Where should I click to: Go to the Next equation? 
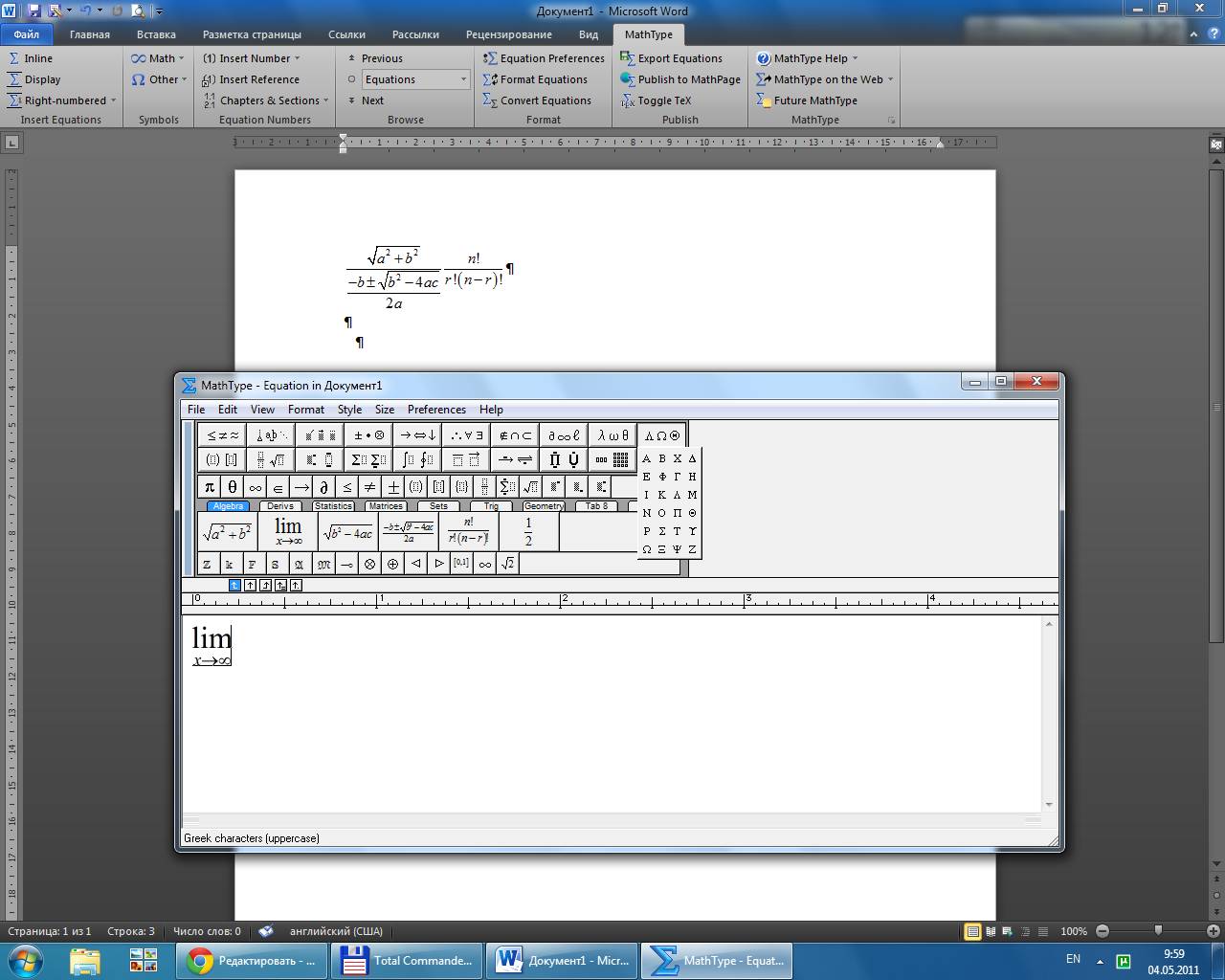pyautogui.click(x=366, y=100)
